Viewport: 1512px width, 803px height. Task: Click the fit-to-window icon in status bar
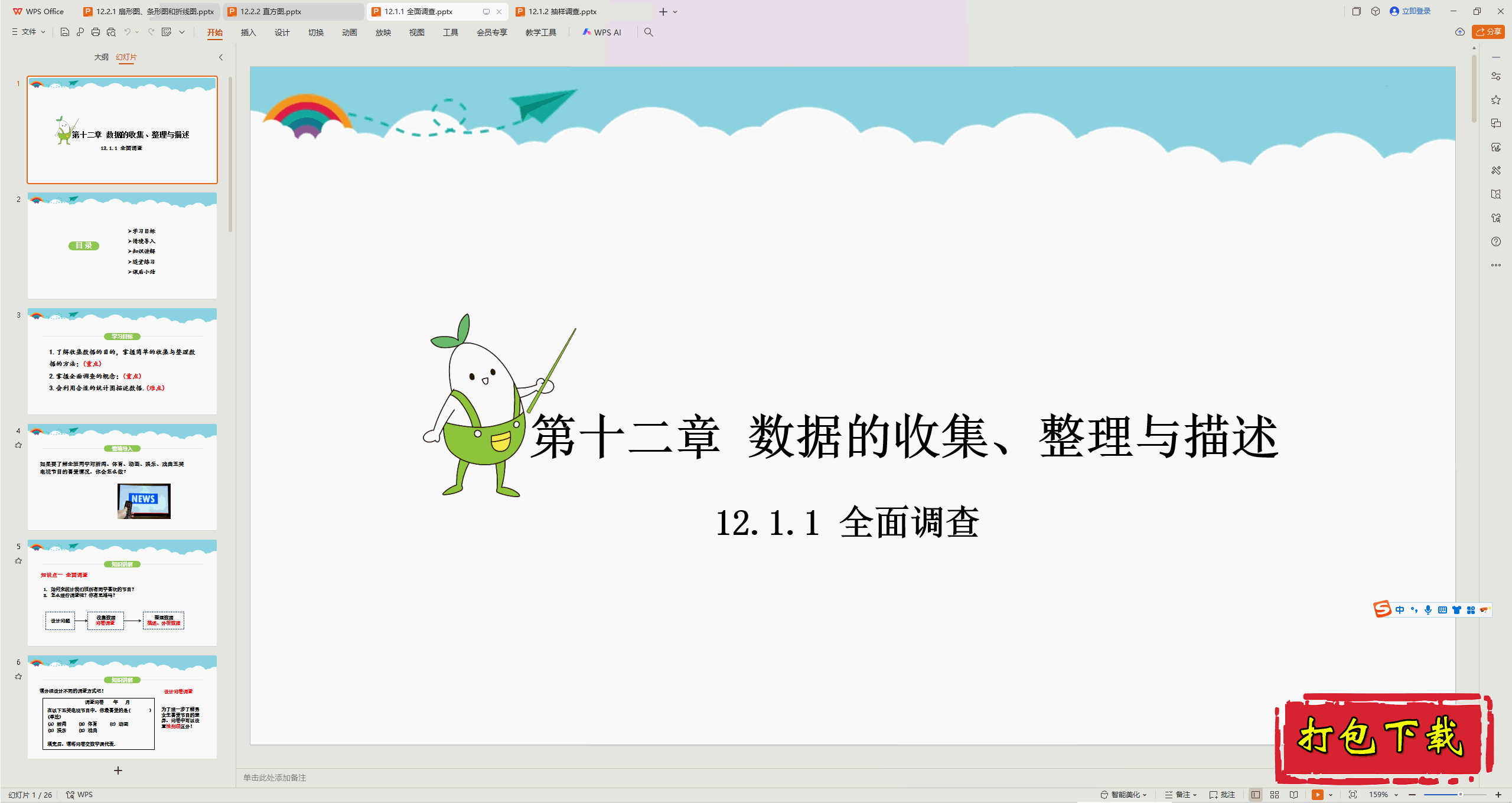tap(1353, 795)
